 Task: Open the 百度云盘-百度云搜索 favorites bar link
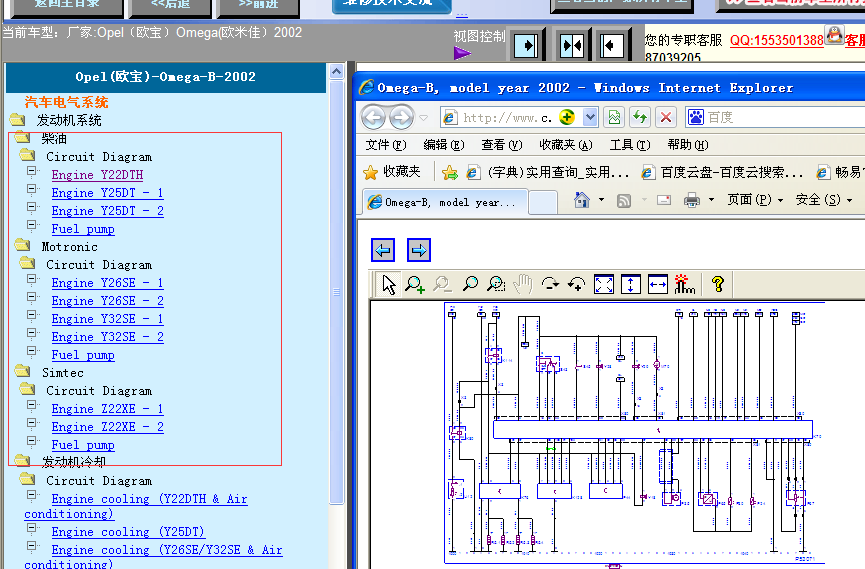click(722, 173)
